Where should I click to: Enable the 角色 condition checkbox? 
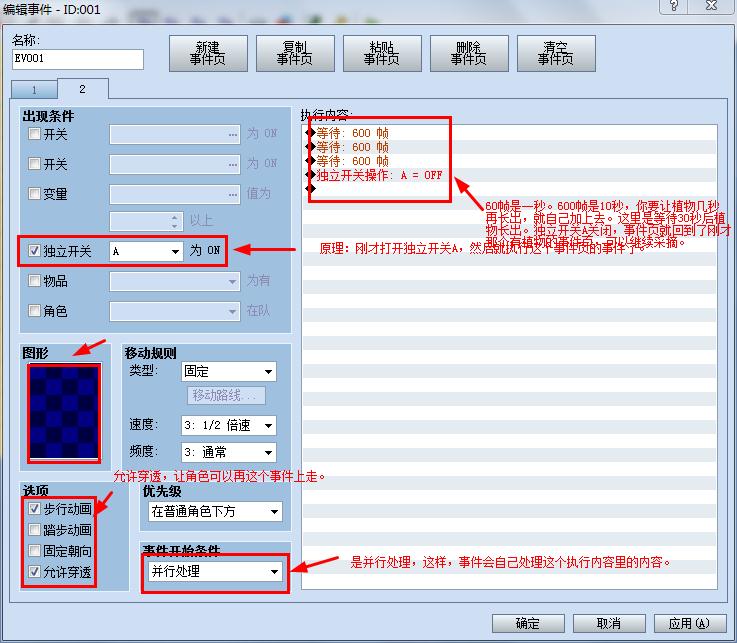[34, 311]
